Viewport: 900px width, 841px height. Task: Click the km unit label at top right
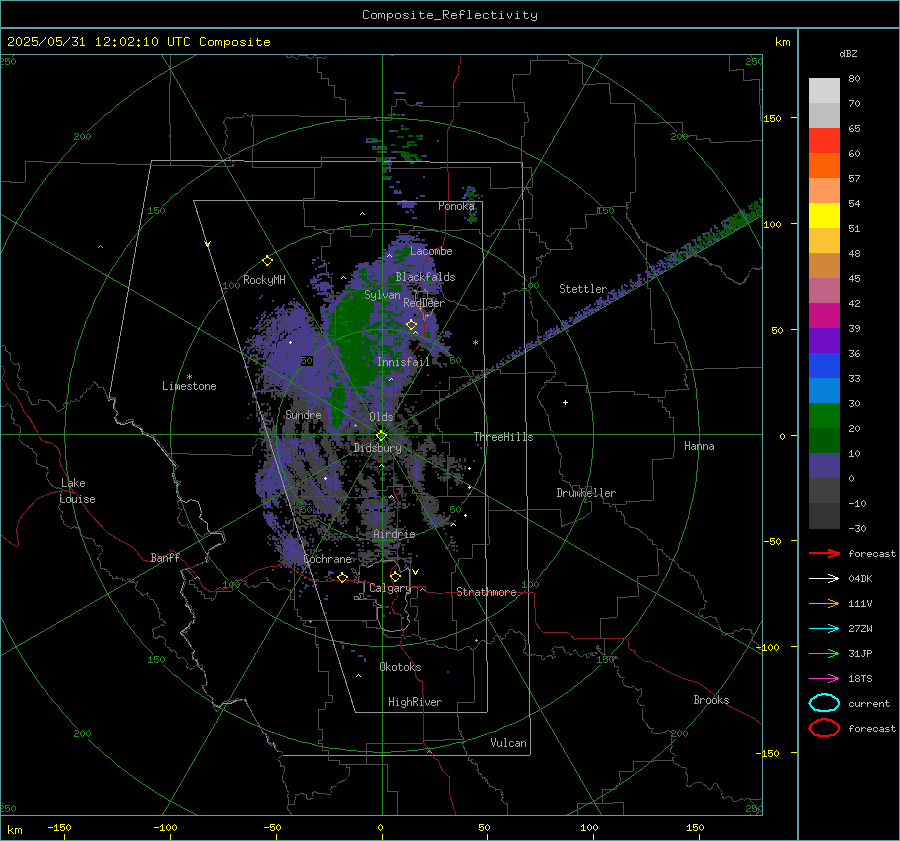pos(782,42)
